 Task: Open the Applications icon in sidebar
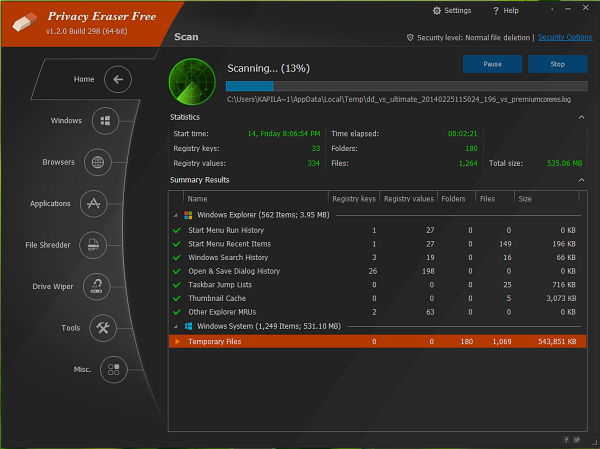coord(93,204)
